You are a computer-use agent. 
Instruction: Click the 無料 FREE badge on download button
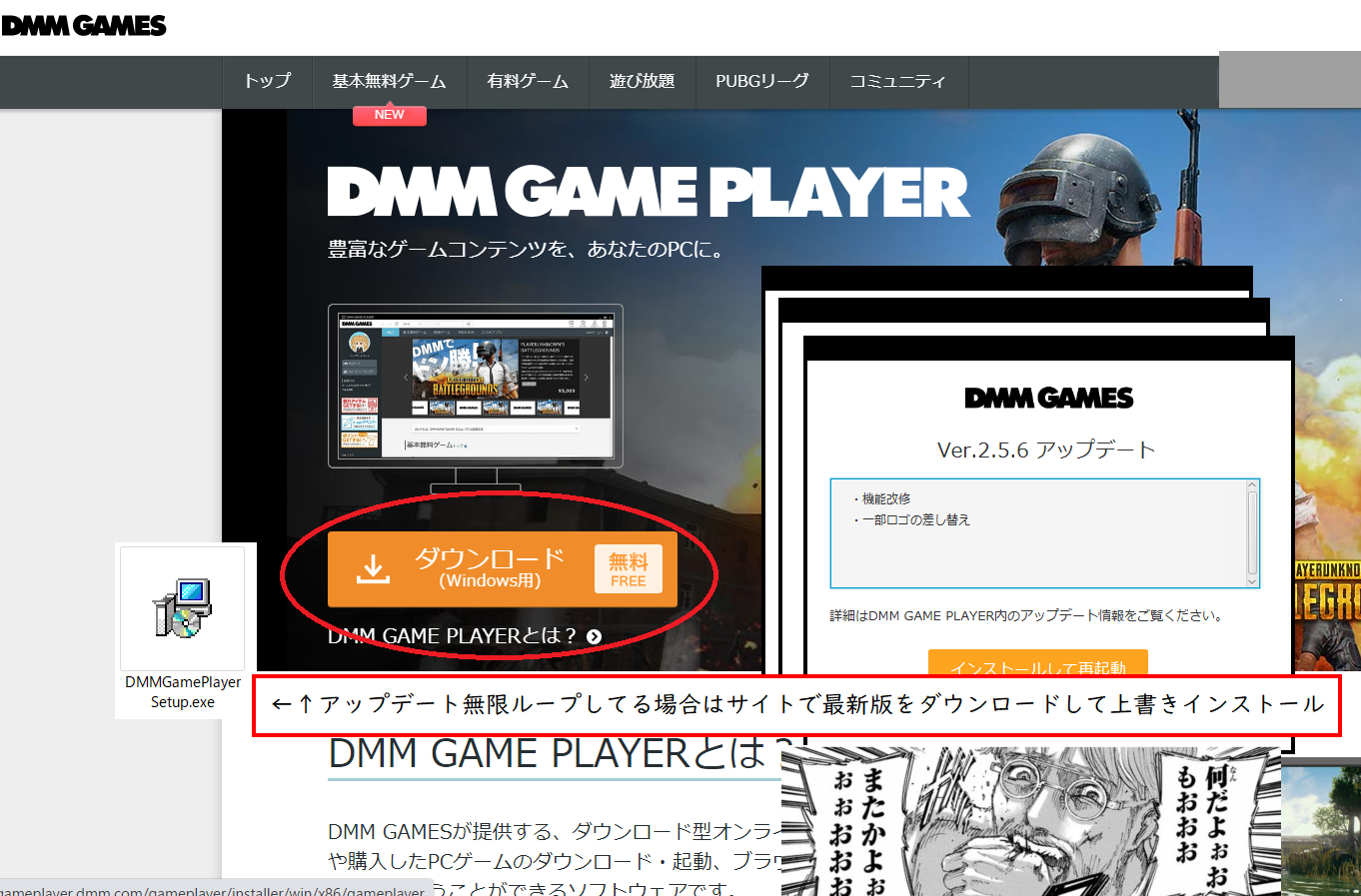[629, 569]
